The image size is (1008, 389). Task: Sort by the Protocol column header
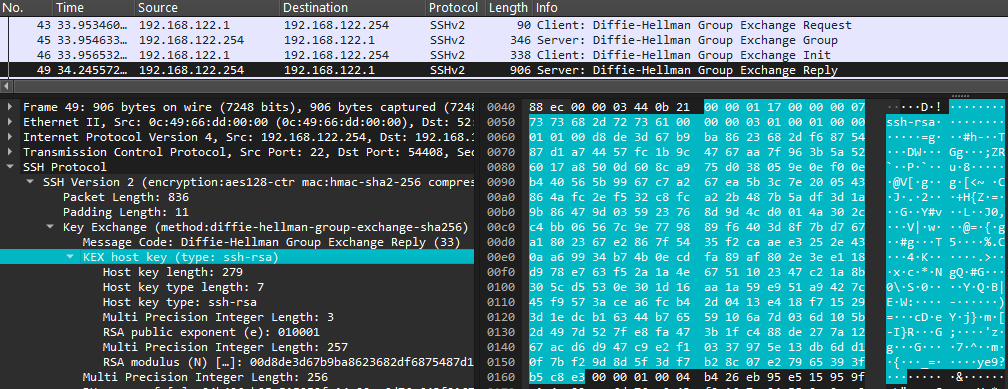click(455, 8)
